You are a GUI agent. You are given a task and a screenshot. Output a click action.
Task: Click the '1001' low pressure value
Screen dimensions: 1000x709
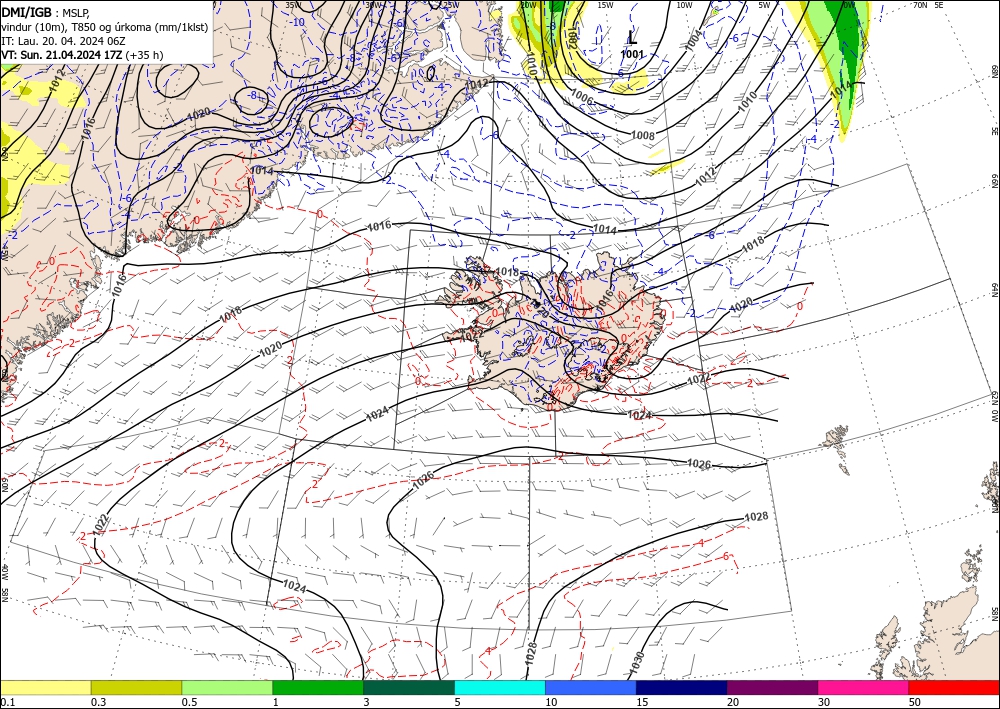tap(633, 54)
